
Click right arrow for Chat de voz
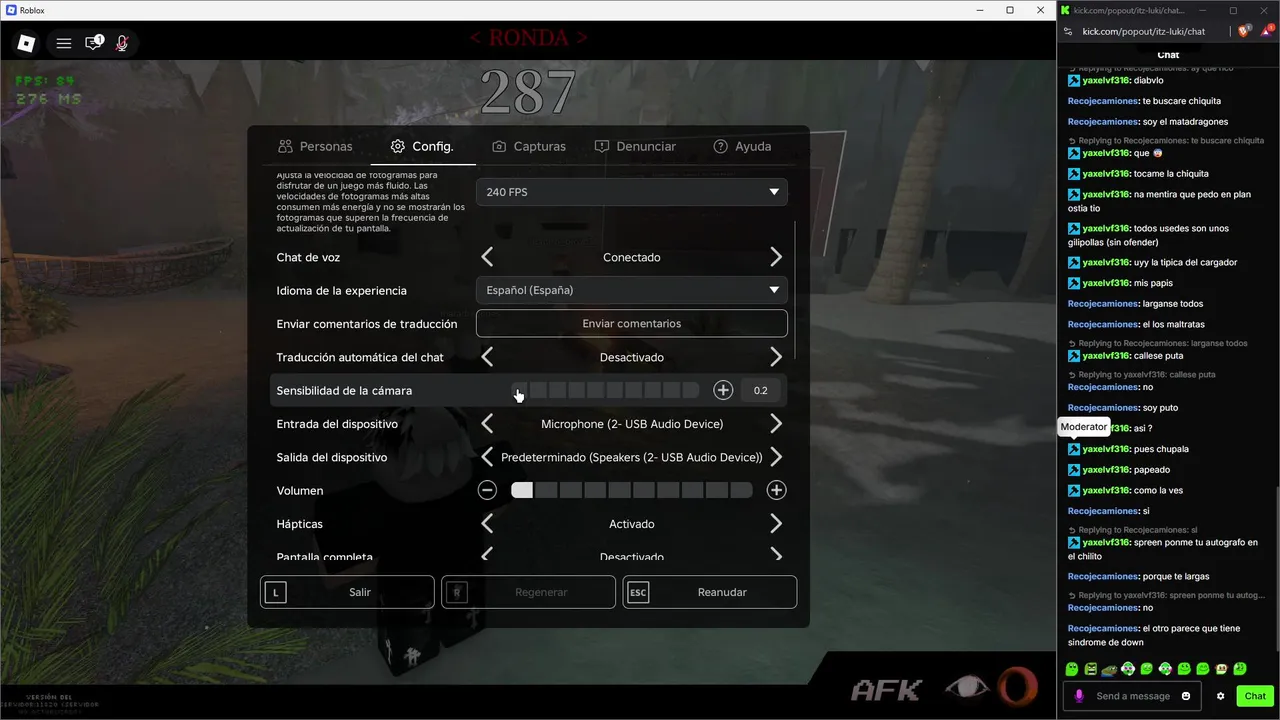(776, 257)
